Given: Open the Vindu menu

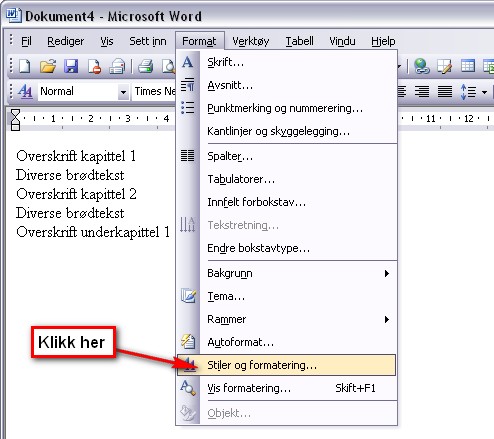Looking at the screenshot, I should point(342,41).
